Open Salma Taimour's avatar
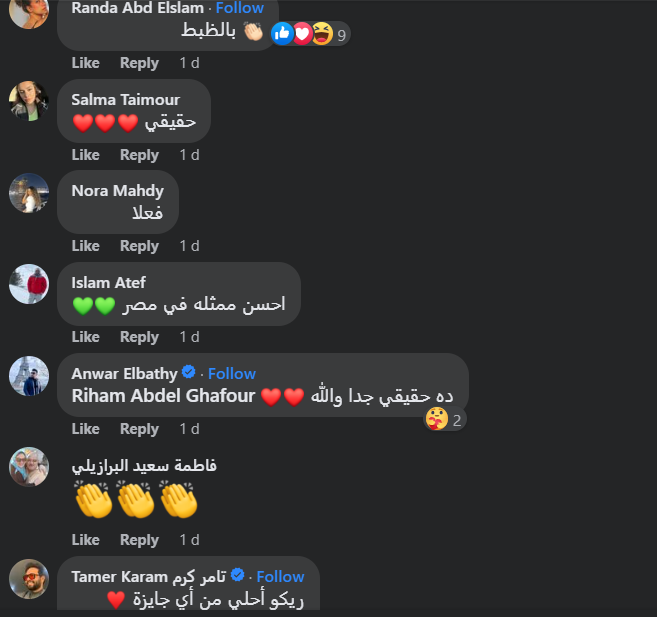Screen dimensions: 657x617 (29, 101)
